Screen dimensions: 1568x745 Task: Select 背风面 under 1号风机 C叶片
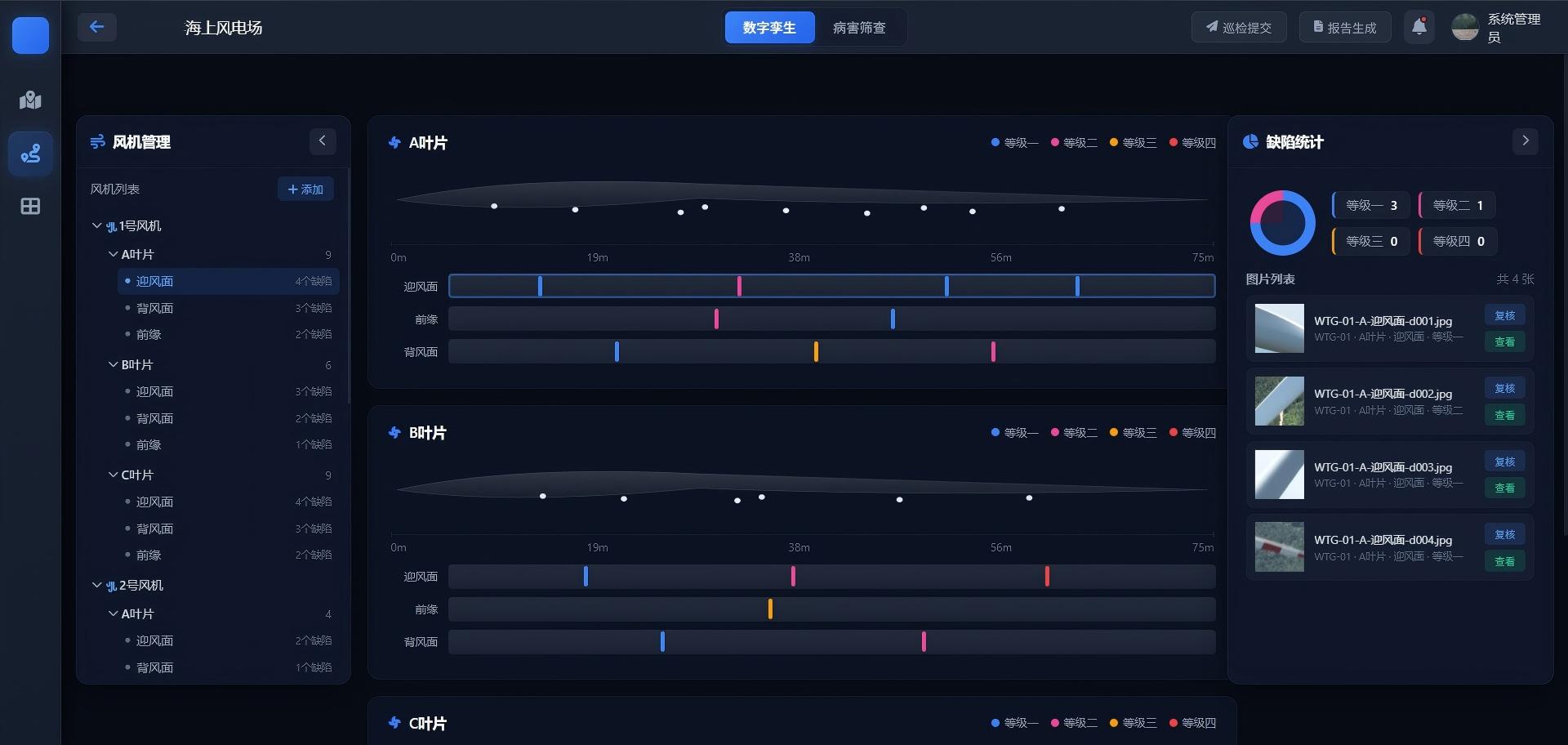pyautogui.click(x=229, y=529)
